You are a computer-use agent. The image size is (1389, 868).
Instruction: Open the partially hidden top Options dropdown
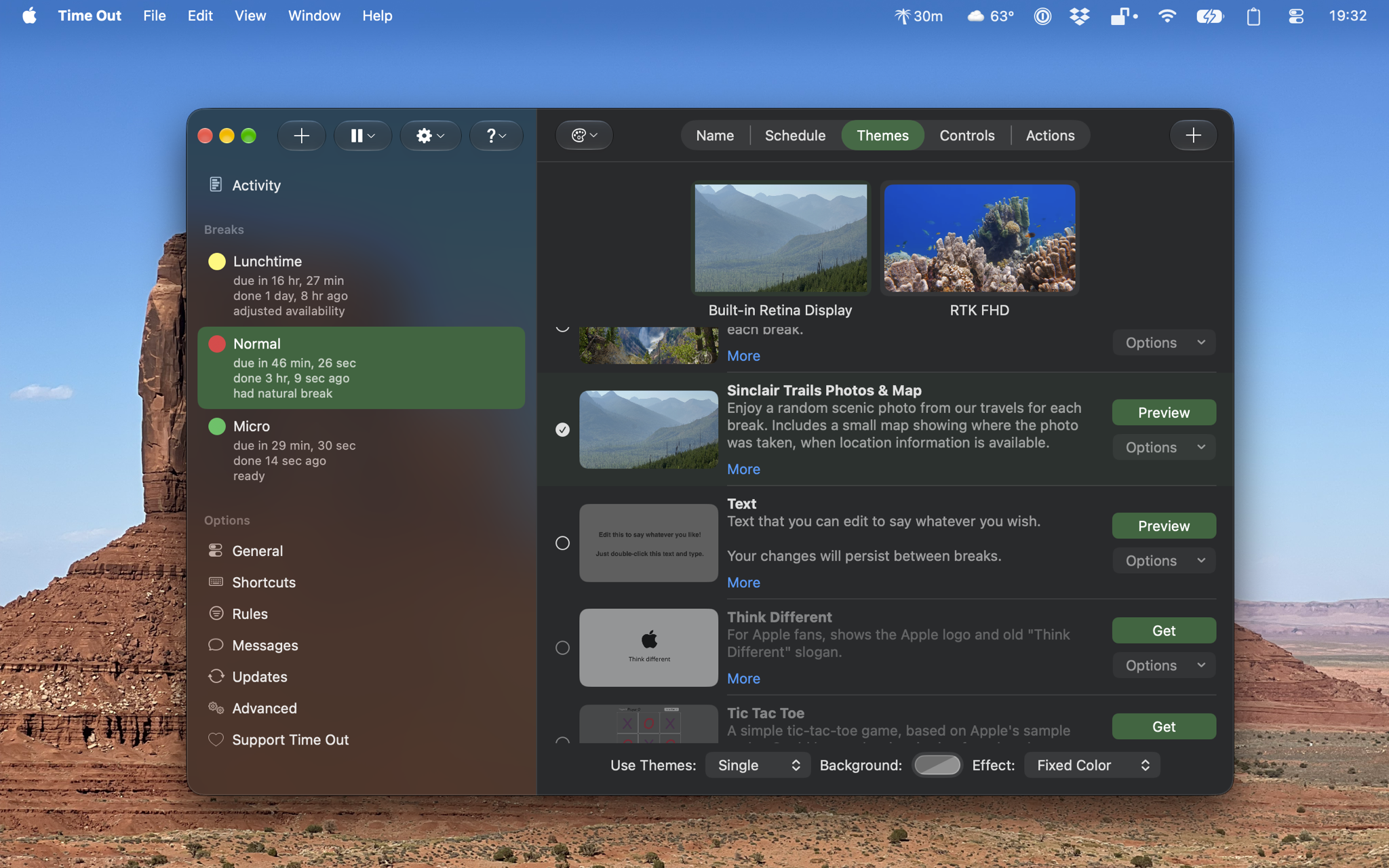click(x=1164, y=342)
